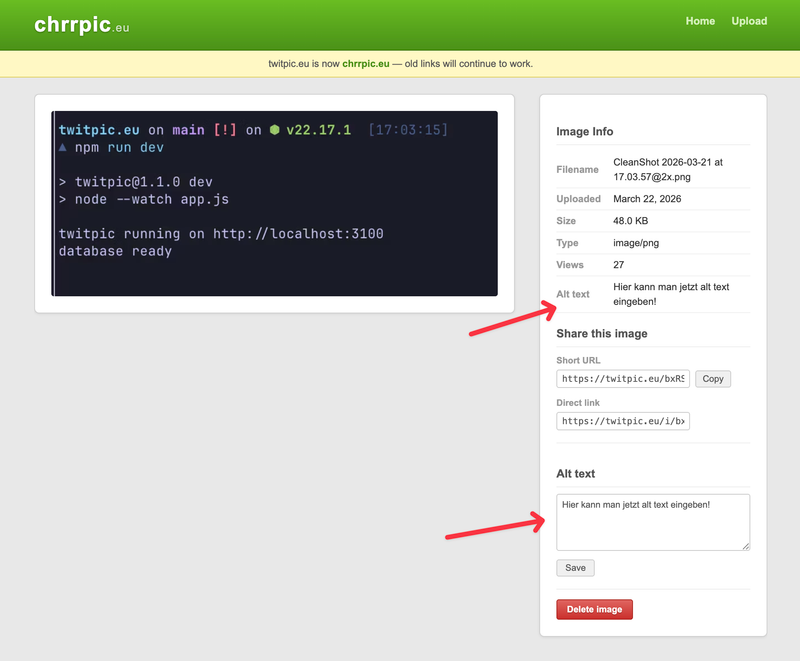
Task: Save the alt text
Action: (x=575, y=568)
